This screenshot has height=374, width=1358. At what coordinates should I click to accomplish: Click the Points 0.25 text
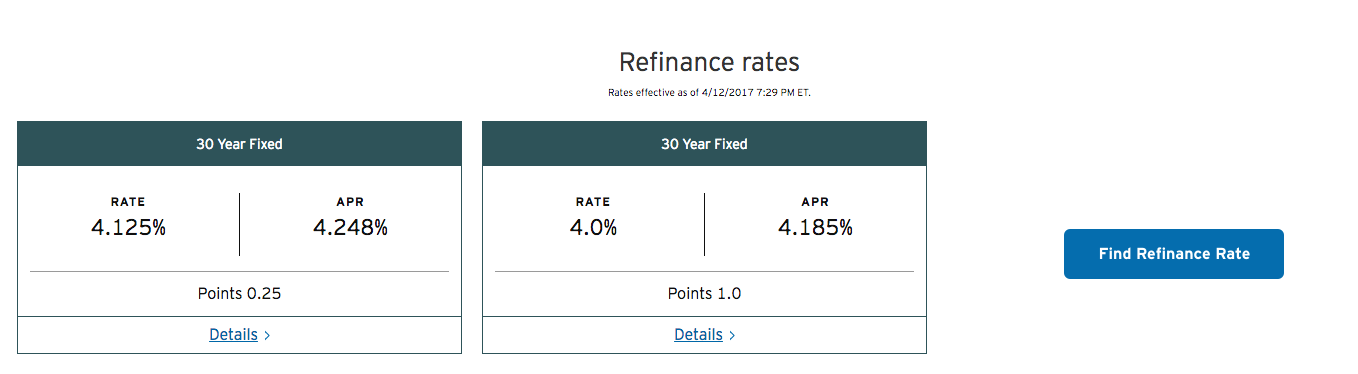tap(239, 294)
